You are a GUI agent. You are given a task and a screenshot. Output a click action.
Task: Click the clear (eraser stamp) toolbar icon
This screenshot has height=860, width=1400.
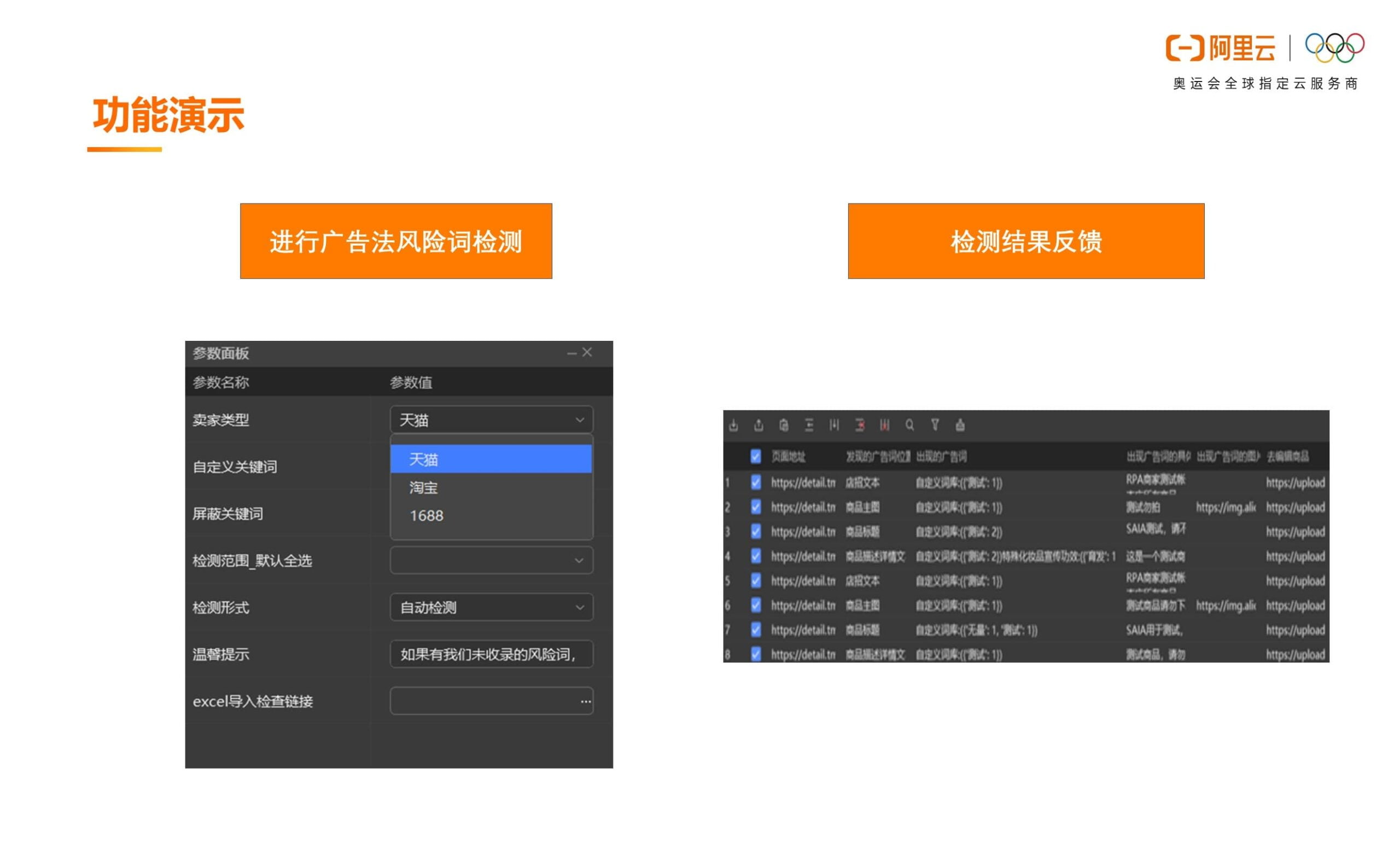pyautogui.click(x=960, y=425)
